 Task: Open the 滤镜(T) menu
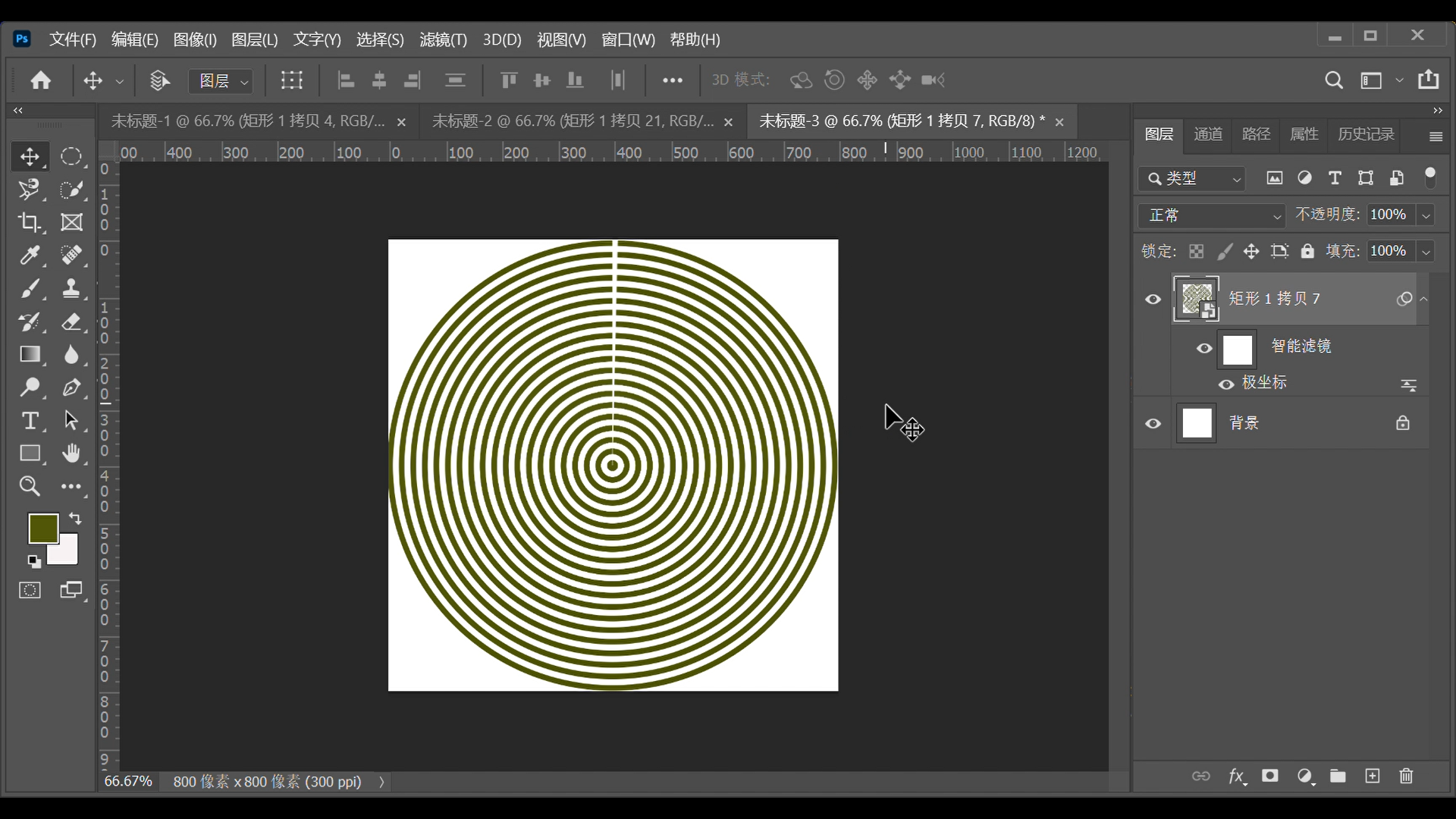(x=443, y=39)
